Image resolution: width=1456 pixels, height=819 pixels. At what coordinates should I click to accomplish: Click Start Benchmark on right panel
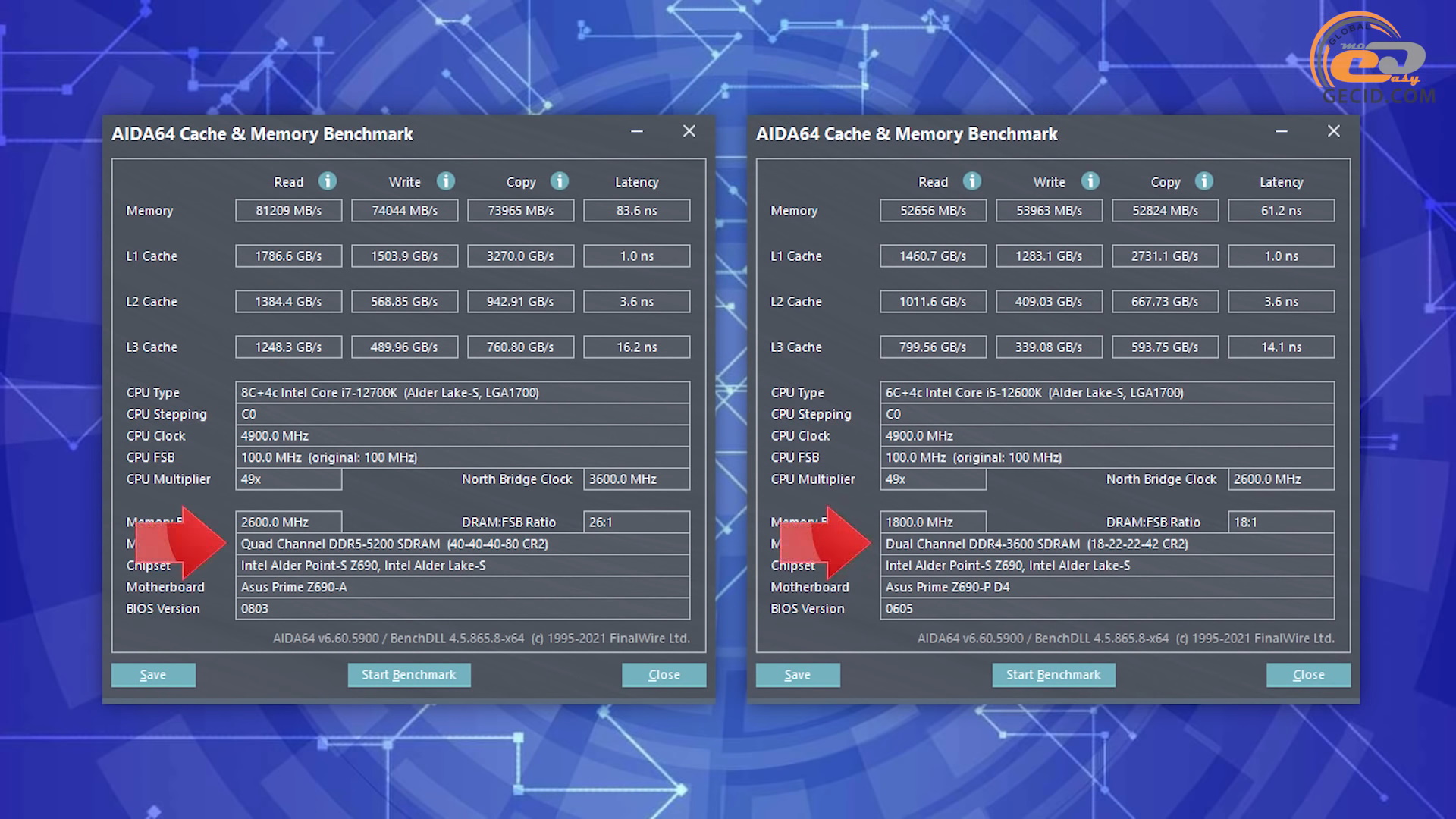click(1053, 674)
